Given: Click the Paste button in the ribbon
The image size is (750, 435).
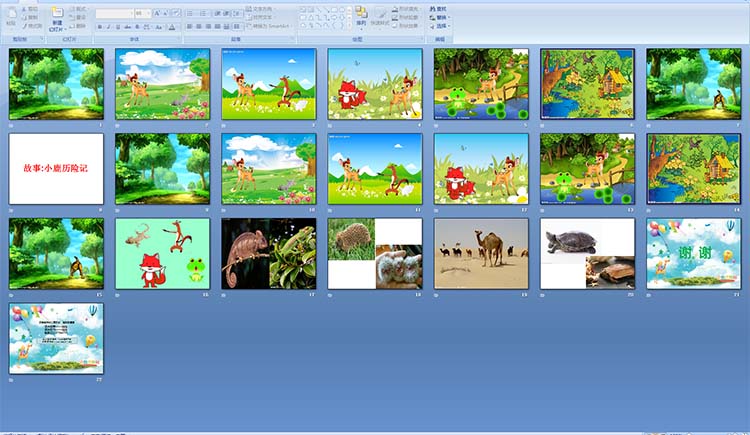Looking at the screenshot, I should [11, 18].
